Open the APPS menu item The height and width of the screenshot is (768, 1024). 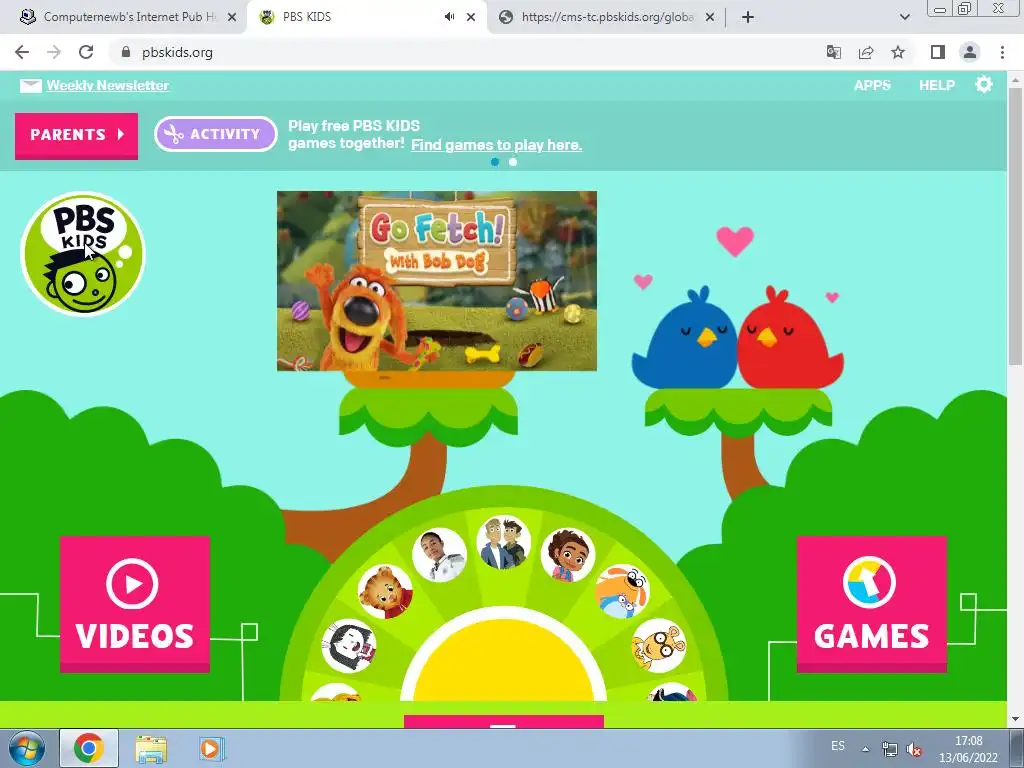click(872, 85)
